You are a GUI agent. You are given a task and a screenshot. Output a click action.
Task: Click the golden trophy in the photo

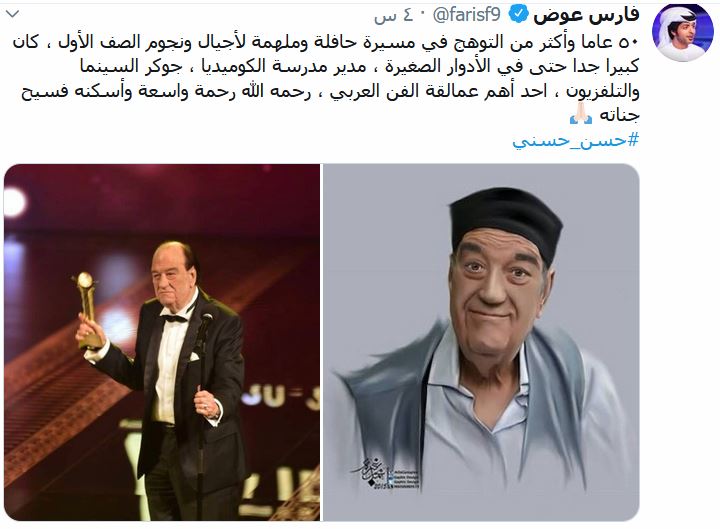(89, 310)
